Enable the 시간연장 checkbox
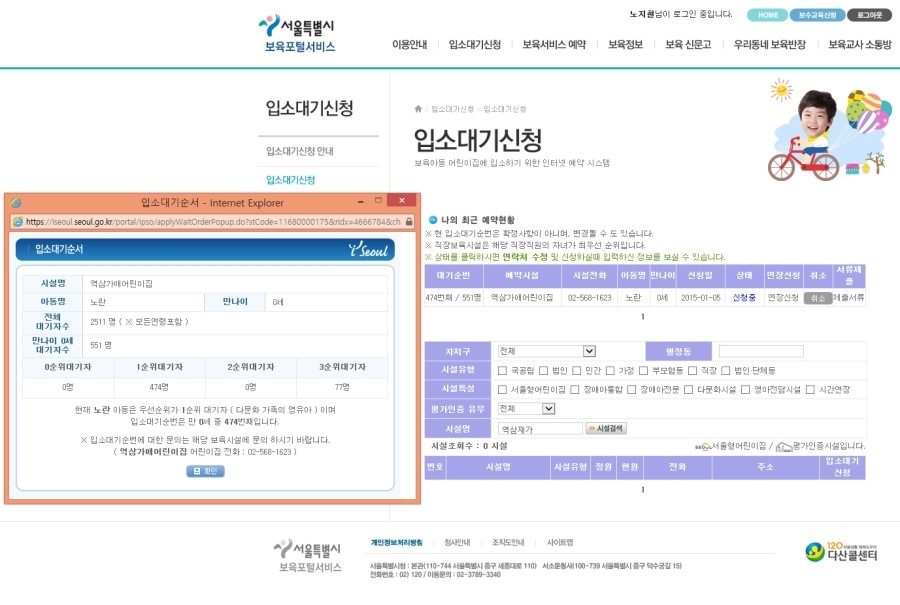Screen dimensions: 900x605 [x=810, y=389]
